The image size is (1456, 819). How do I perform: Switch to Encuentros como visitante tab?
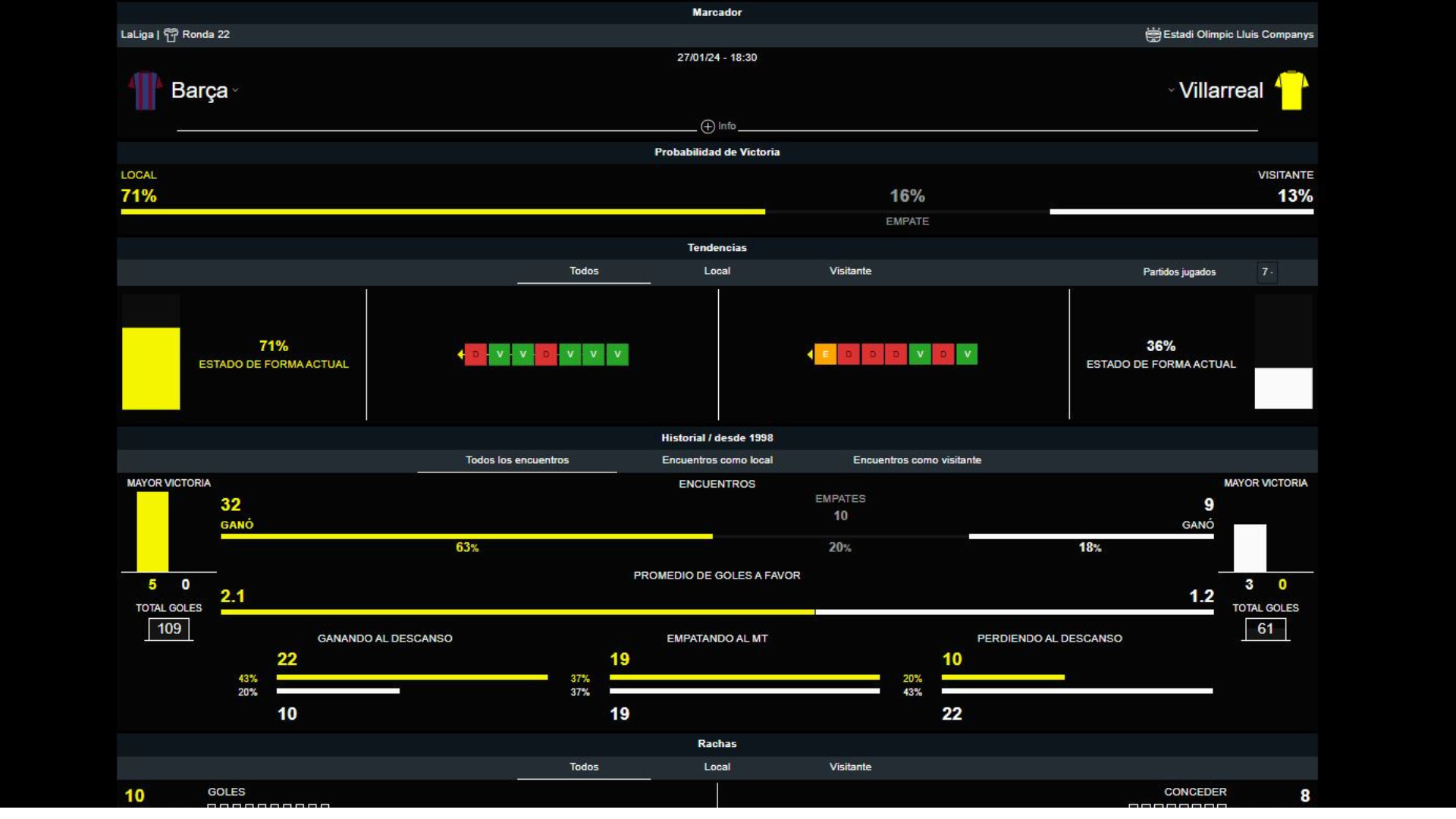(x=917, y=460)
